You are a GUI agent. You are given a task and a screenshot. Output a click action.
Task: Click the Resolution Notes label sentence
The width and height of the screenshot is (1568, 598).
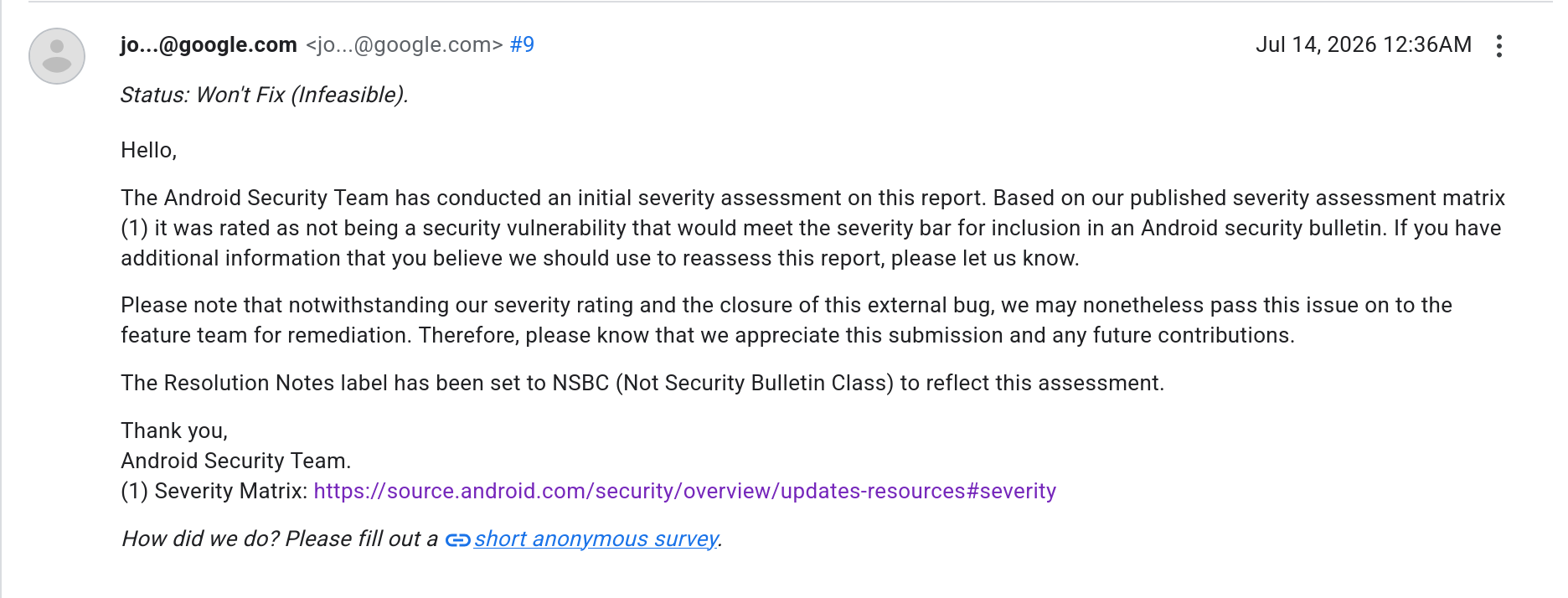coord(642,383)
